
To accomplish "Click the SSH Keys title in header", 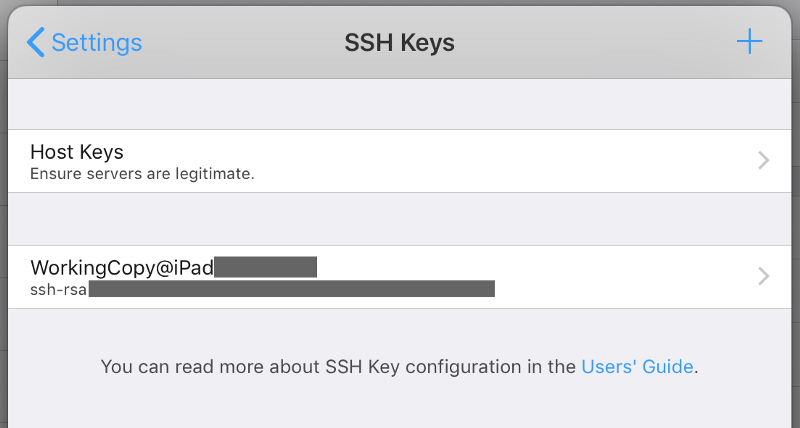I will [399, 42].
